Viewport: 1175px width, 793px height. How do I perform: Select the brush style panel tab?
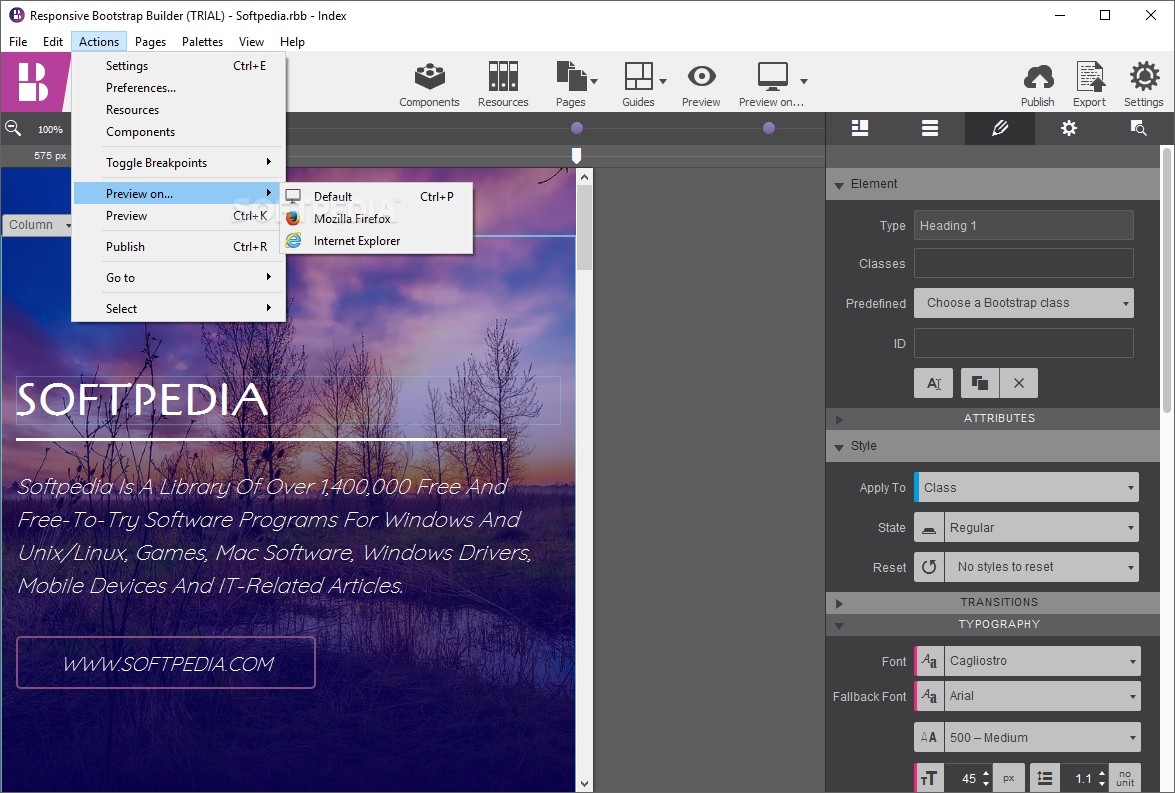click(1000, 128)
